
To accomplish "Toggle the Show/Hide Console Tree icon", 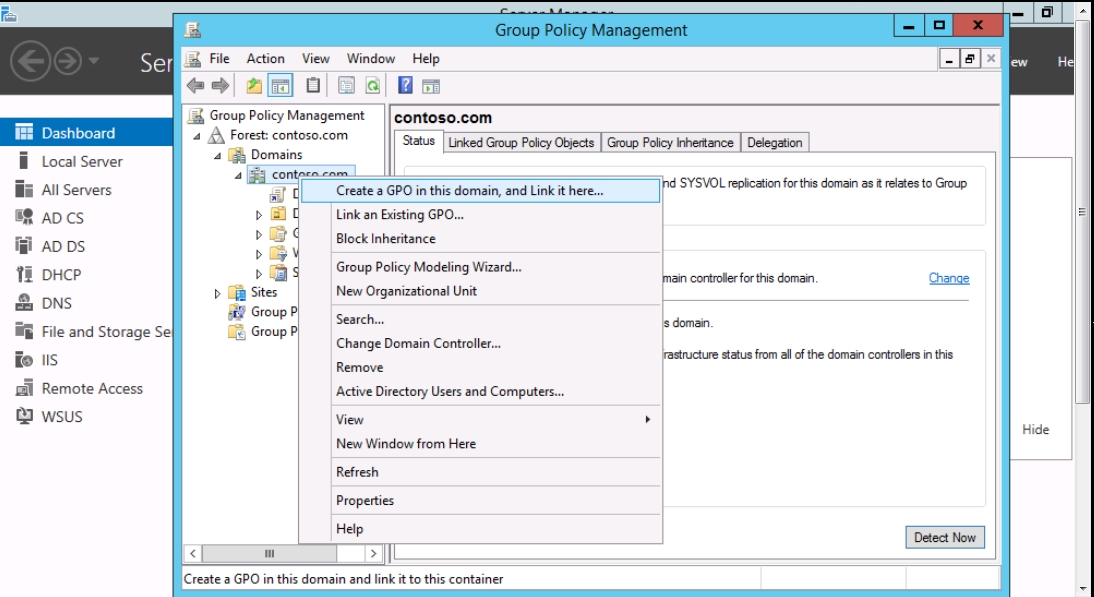I will (283, 86).
